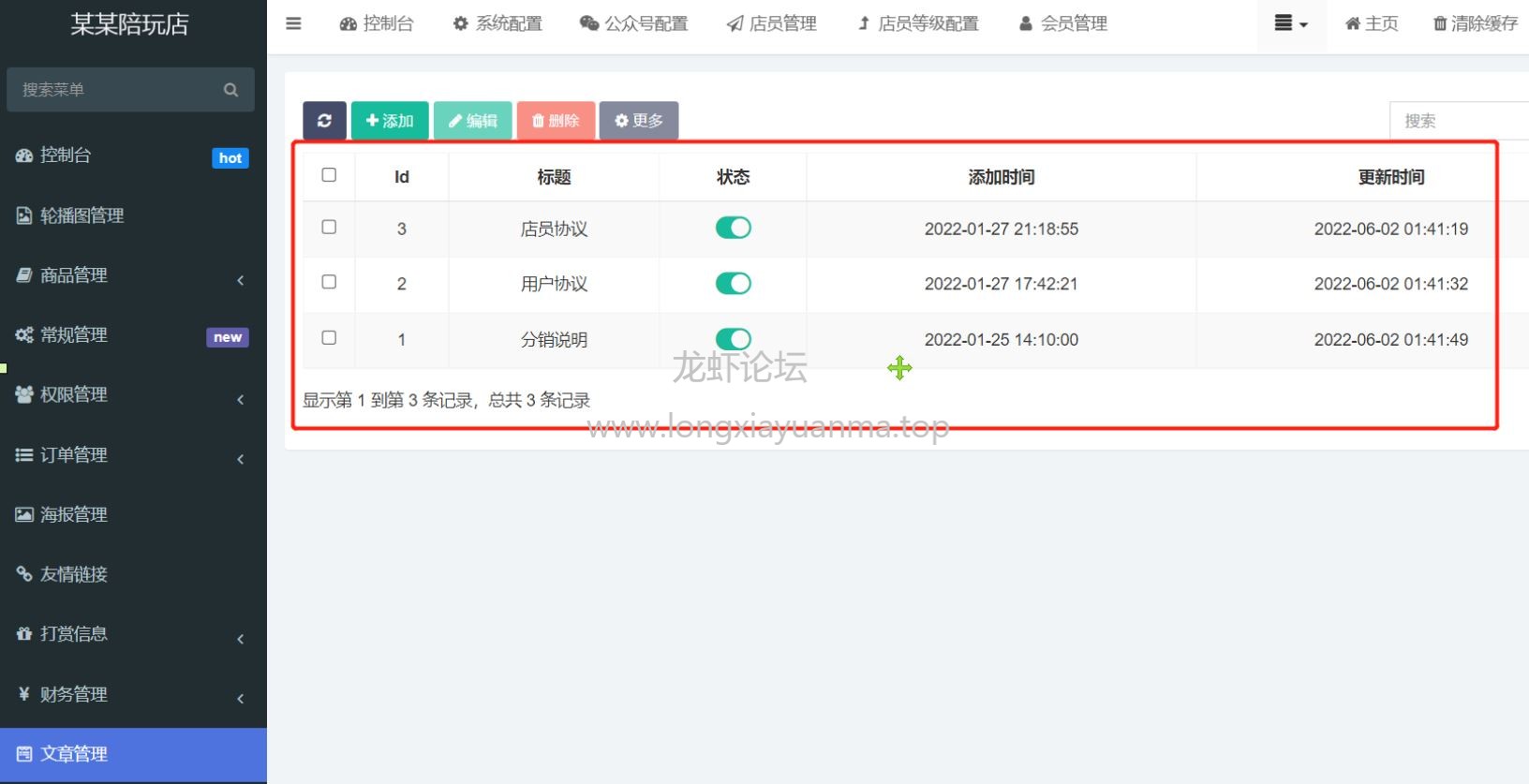Switch to the 公众号配置 tab
Image resolution: width=1529 pixels, height=784 pixels.
(633, 23)
